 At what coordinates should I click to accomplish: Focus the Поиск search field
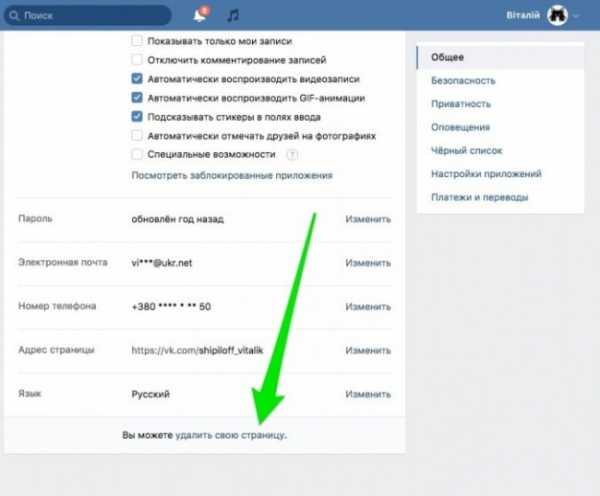[88, 15]
